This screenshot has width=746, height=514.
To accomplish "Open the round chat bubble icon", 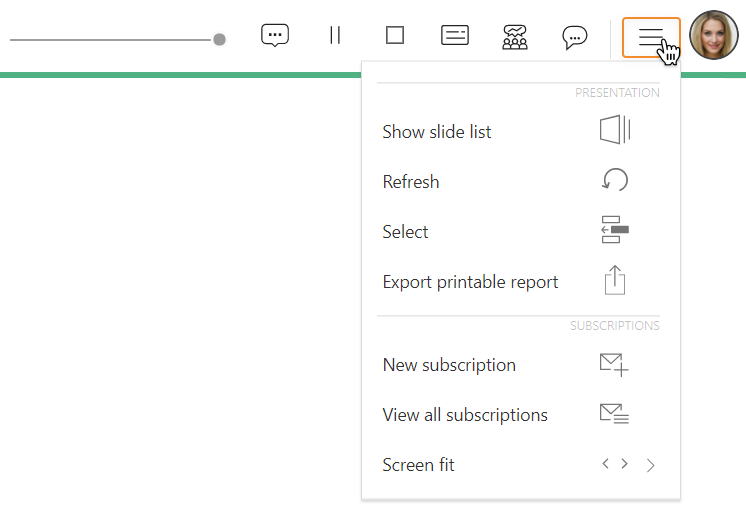I will (575, 37).
